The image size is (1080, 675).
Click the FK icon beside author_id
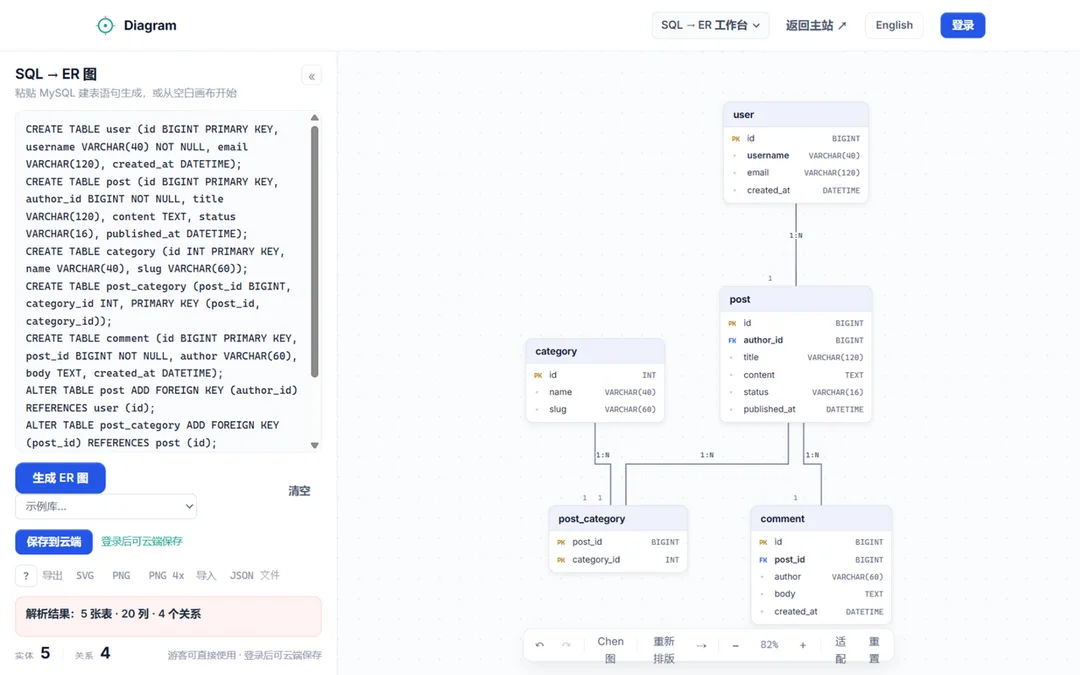tap(732, 340)
